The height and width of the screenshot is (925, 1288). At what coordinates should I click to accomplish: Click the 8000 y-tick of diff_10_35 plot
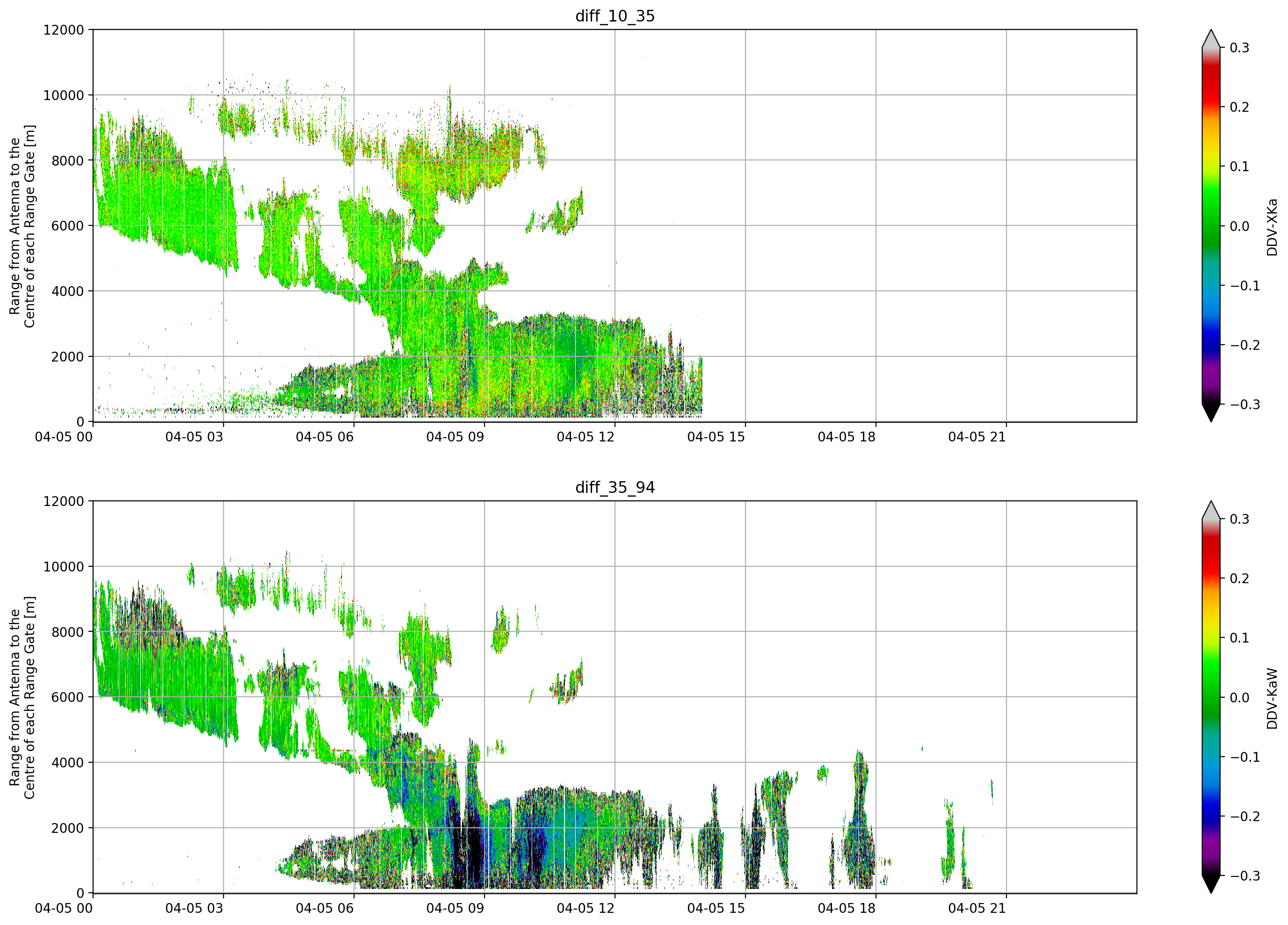click(67, 160)
